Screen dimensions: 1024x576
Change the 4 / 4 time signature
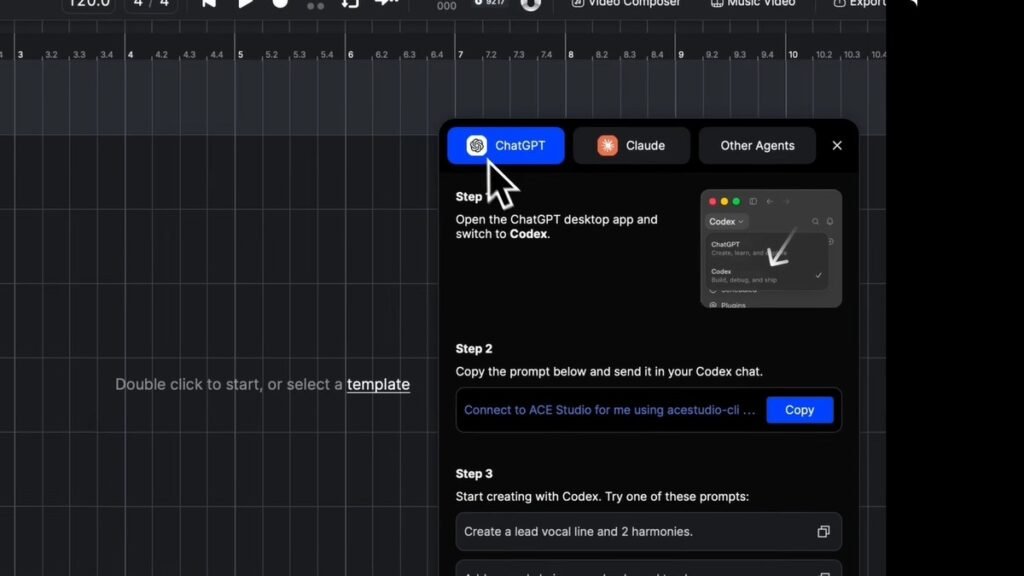(x=151, y=4)
